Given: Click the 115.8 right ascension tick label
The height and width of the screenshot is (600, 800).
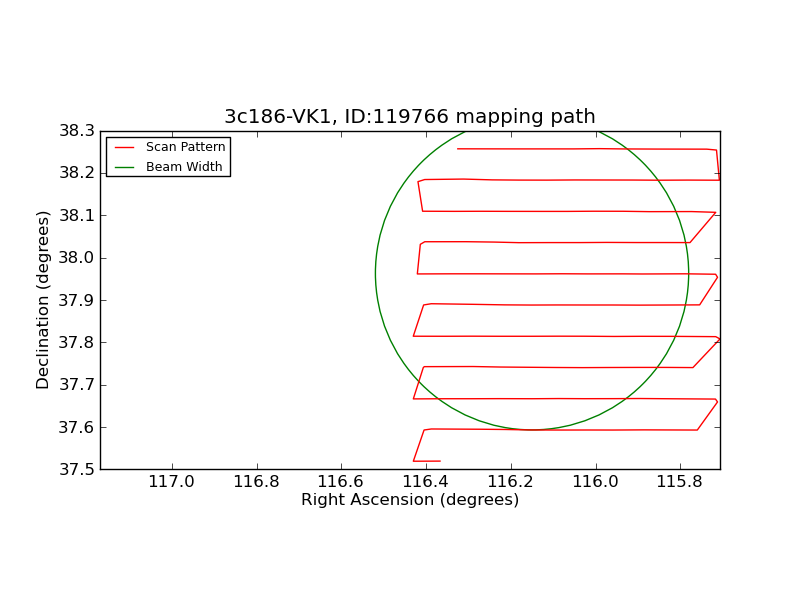Looking at the screenshot, I should coord(680,482).
